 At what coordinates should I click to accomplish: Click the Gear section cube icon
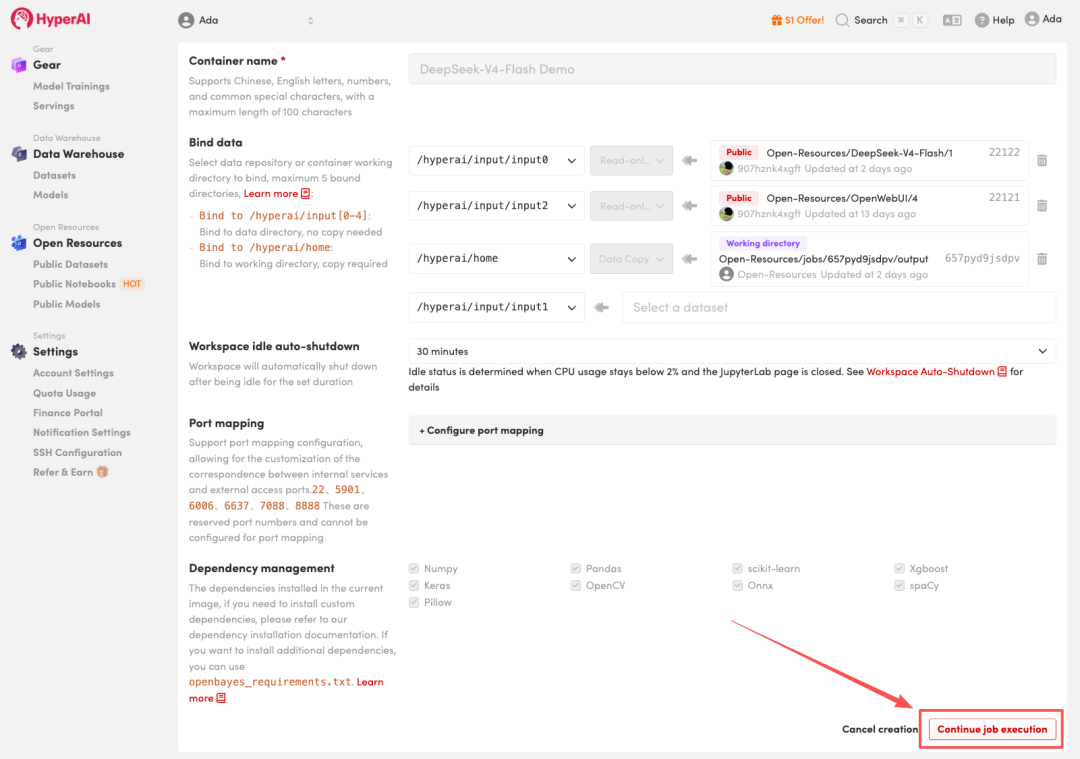coord(19,65)
